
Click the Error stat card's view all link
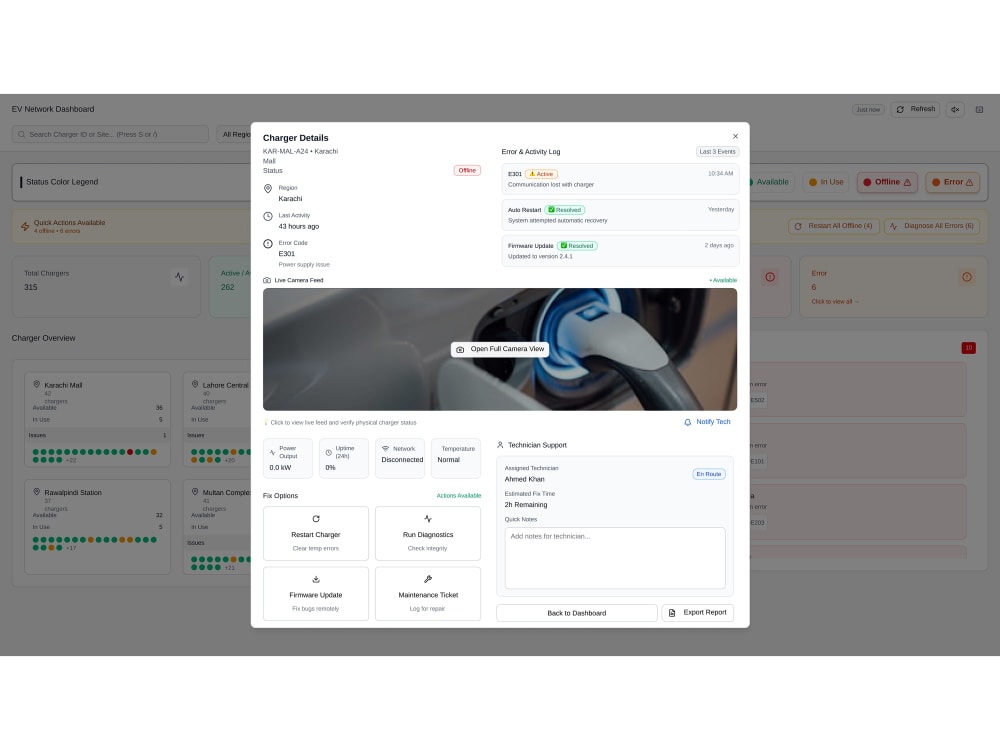click(x=834, y=302)
